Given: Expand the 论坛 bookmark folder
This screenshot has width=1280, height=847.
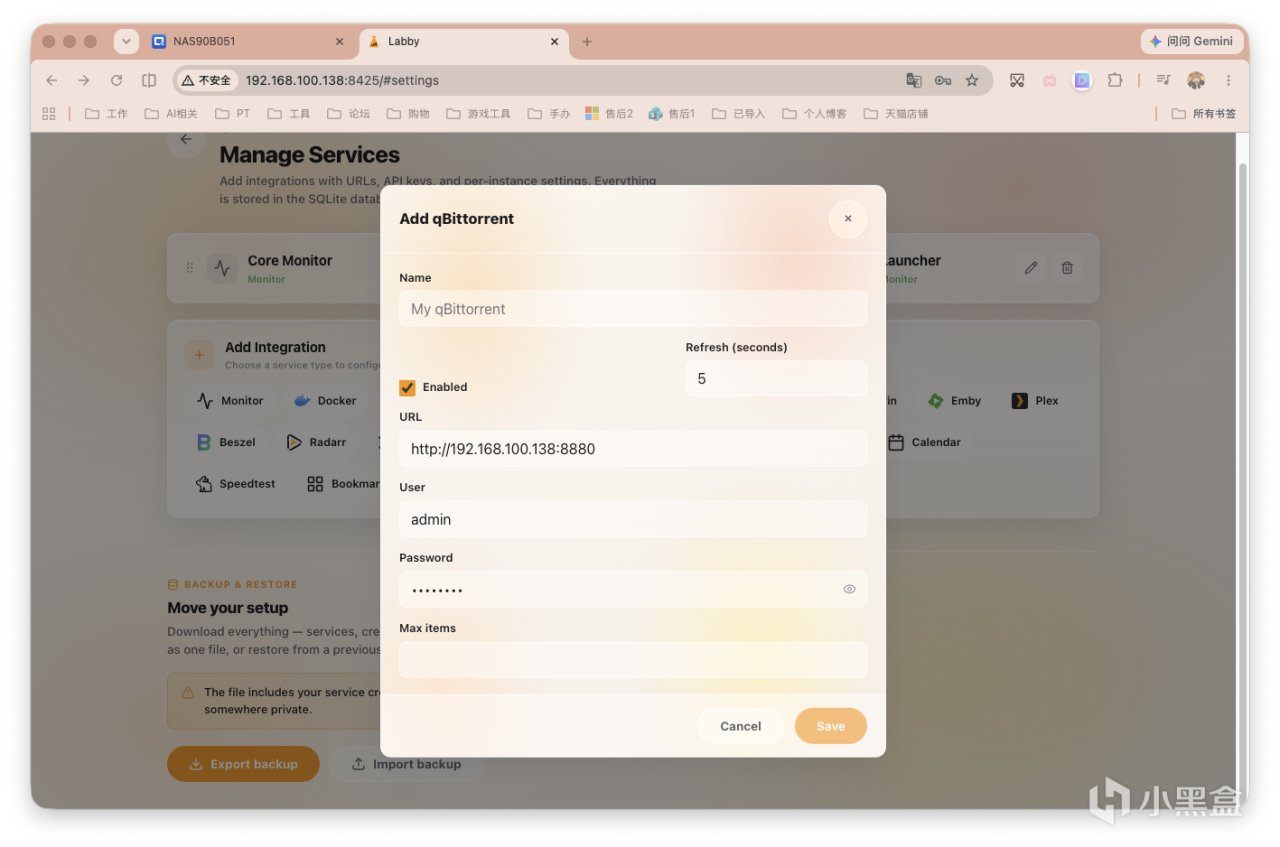Looking at the screenshot, I should [x=348, y=113].
